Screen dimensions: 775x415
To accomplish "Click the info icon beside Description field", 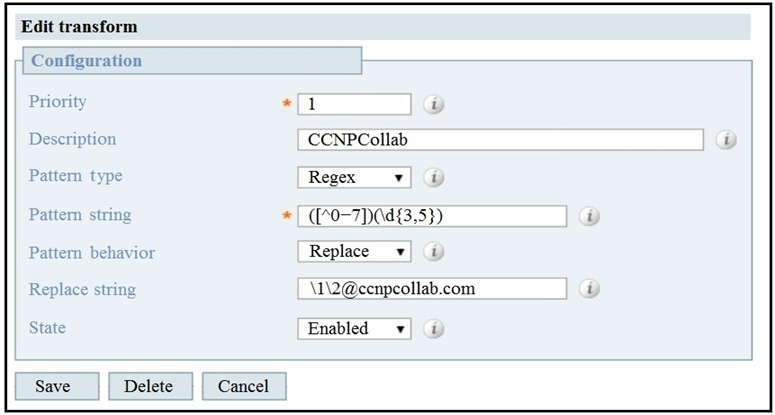I will pos(727,140).
